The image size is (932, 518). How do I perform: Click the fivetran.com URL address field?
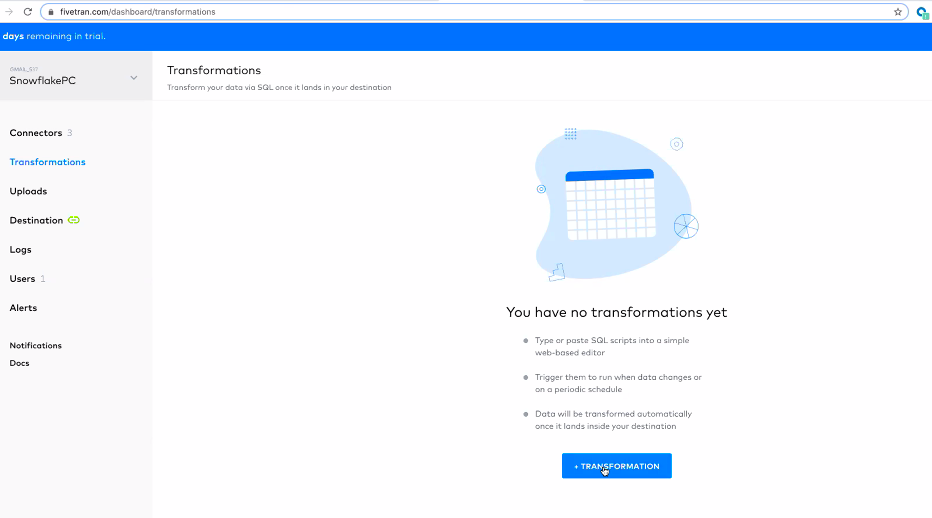click(400, 12)
